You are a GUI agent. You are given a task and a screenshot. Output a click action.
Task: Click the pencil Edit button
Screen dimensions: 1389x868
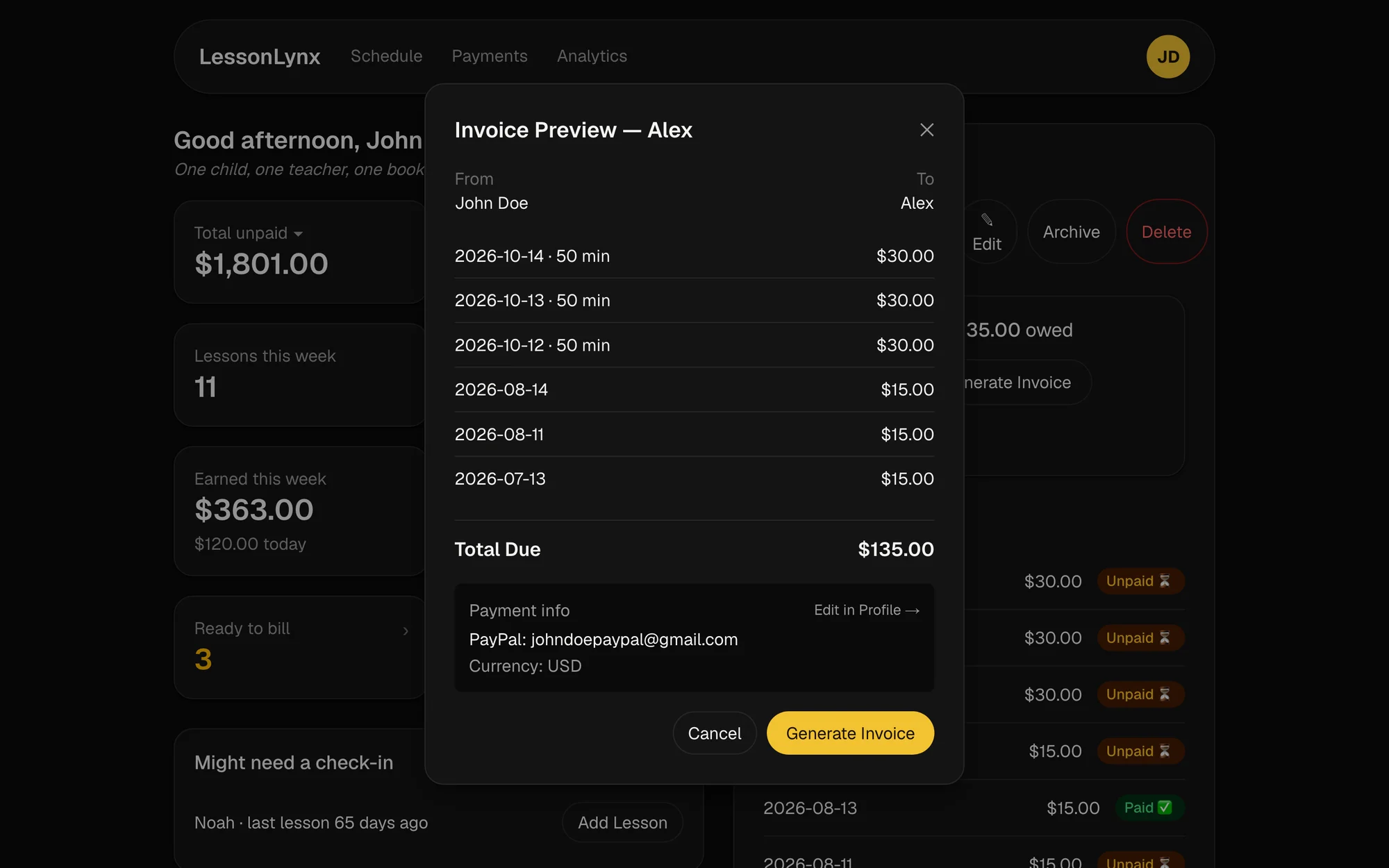pyautogui.click(x=986, y=232)
